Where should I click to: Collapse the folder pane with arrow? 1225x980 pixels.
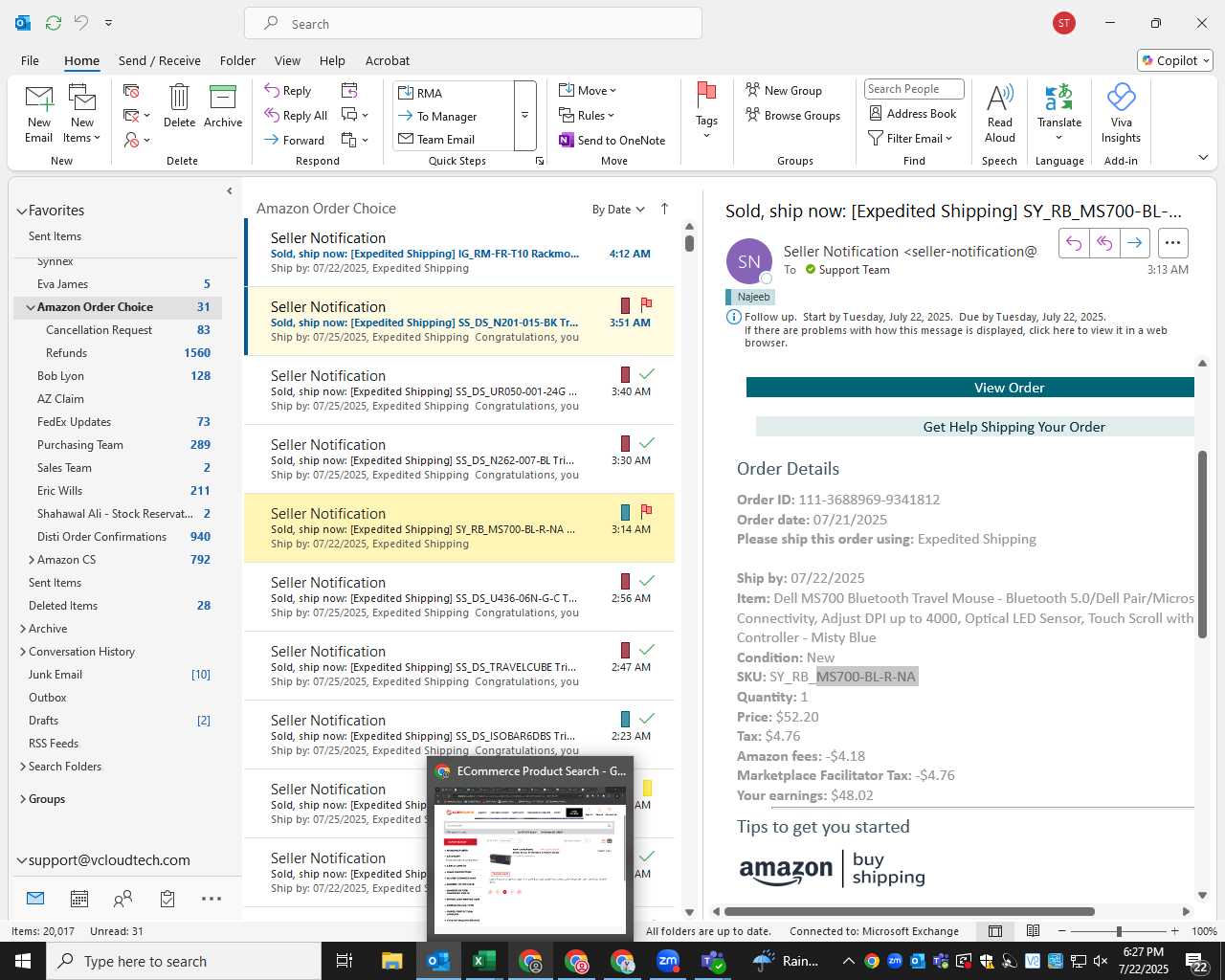click(230, 191)
